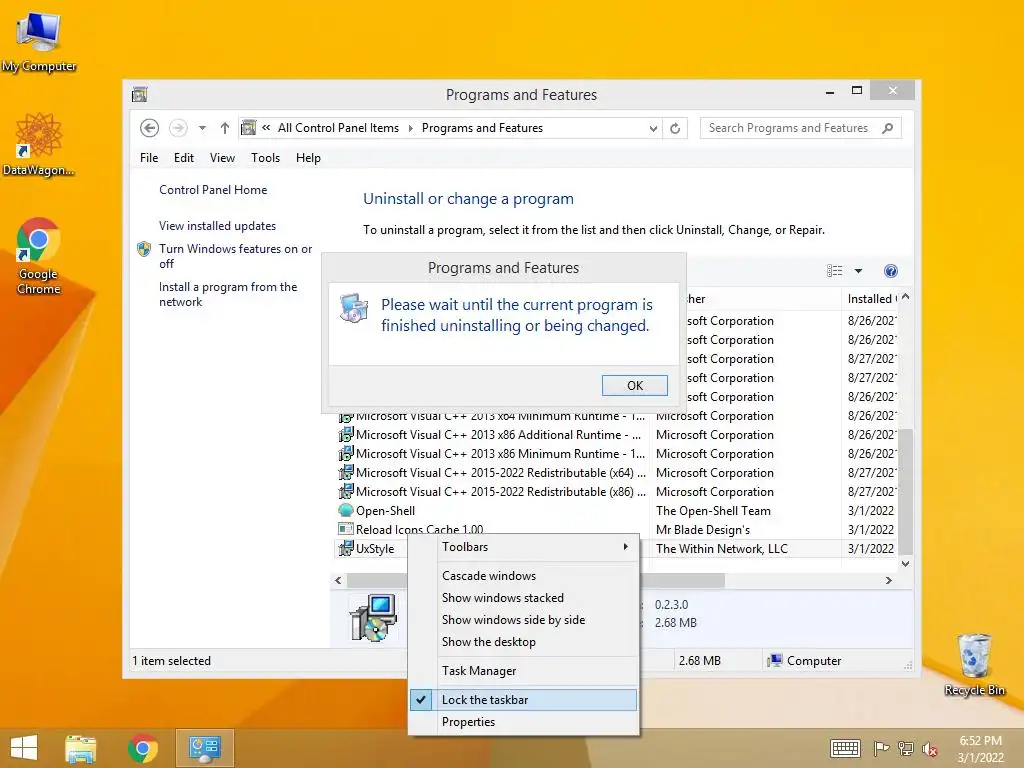Select the Open-Shell program row
The image size is (1024, 768).
pos(615,511)
